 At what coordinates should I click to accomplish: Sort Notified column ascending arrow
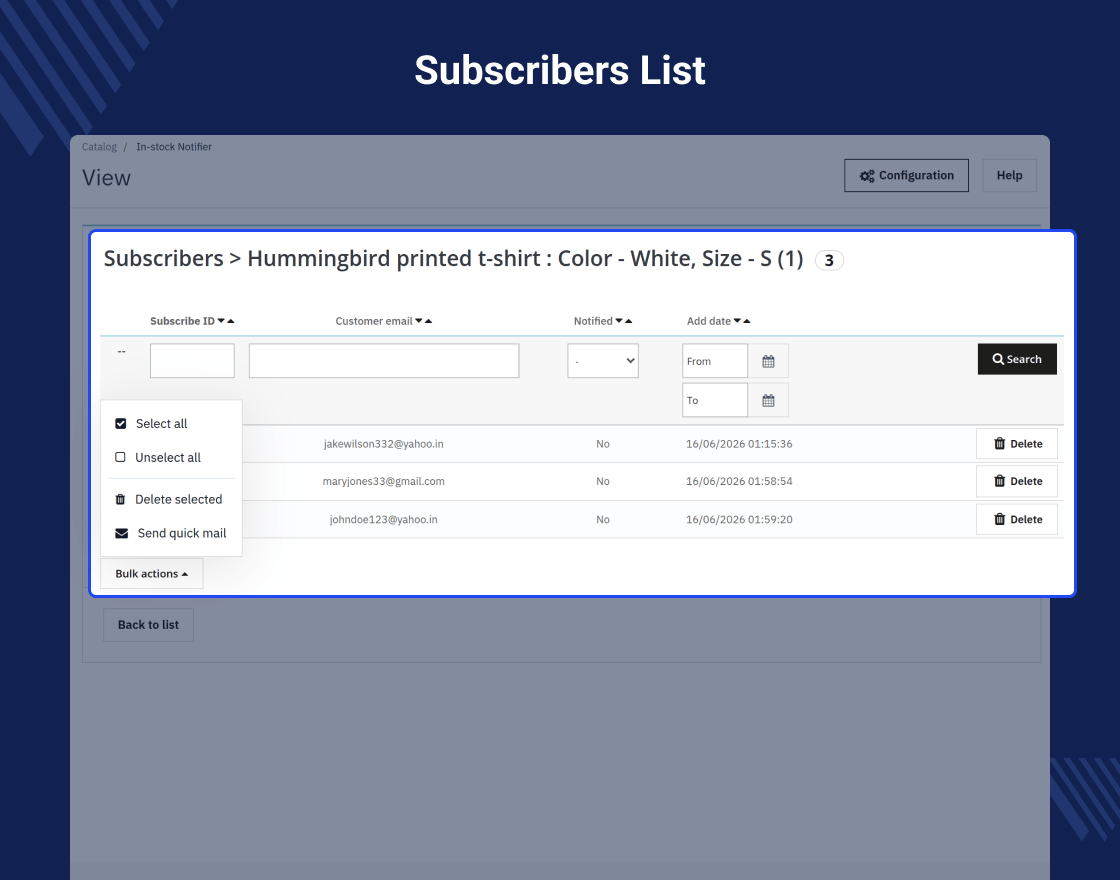(x=629, y=321)
